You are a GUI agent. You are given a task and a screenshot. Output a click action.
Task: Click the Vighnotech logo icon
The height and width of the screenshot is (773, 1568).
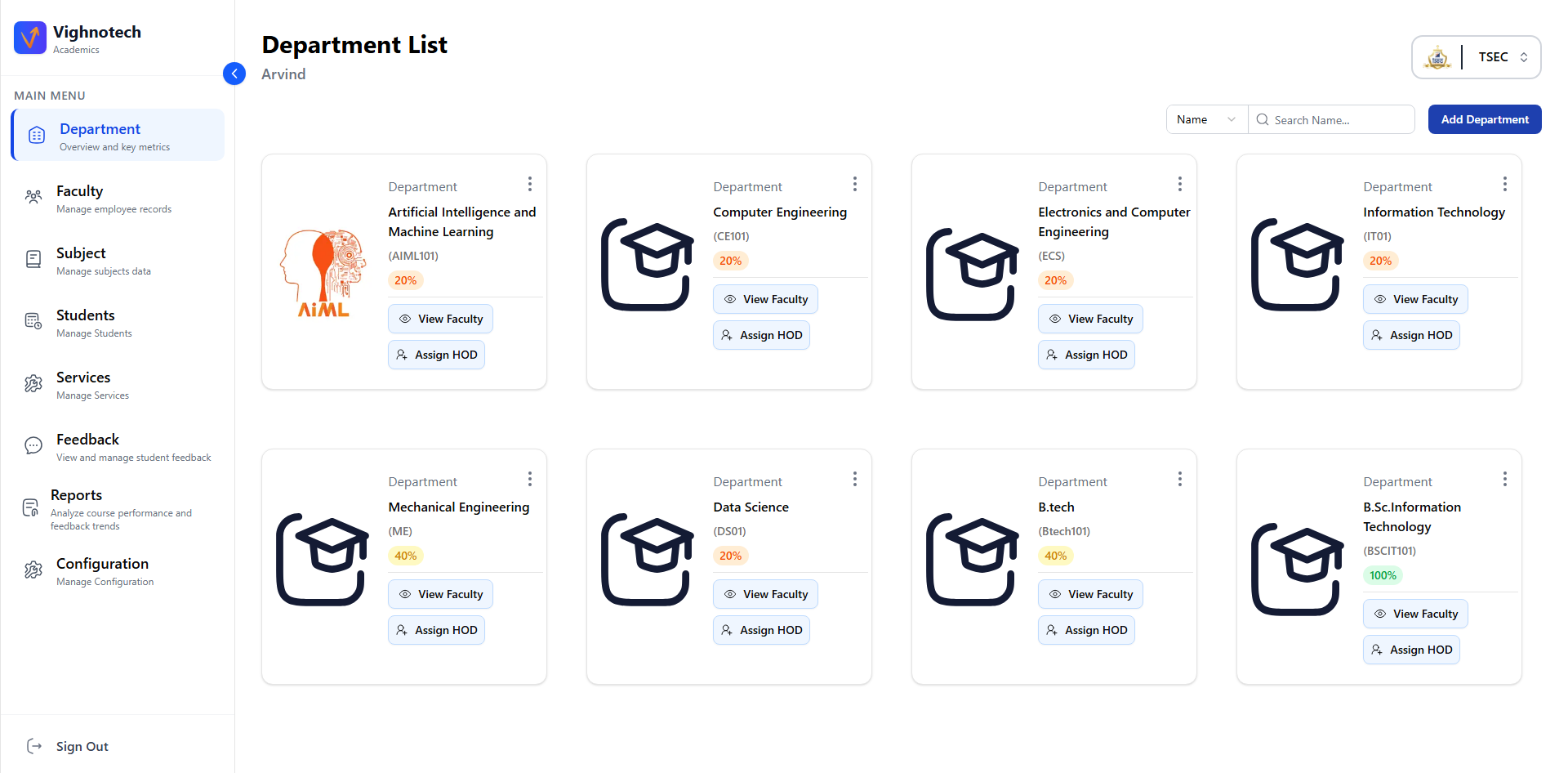[30, 38]
